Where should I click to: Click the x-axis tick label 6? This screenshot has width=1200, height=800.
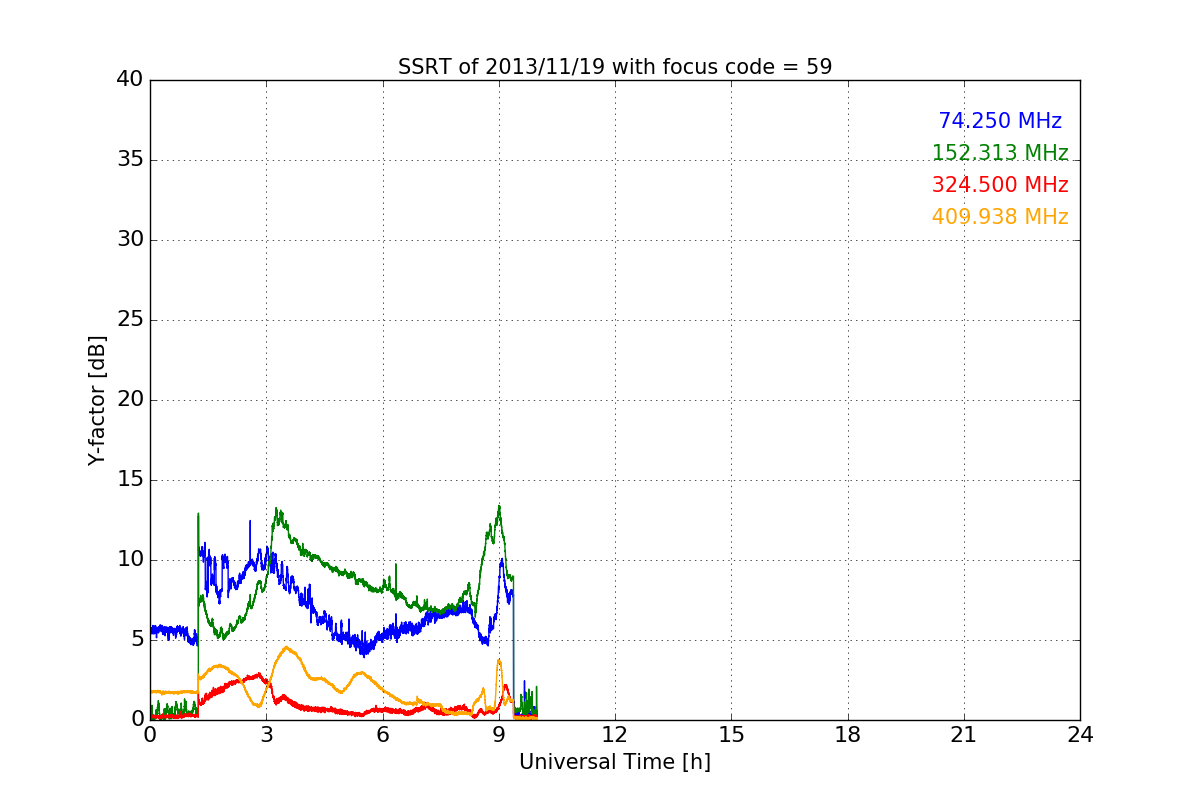(382, 735)
